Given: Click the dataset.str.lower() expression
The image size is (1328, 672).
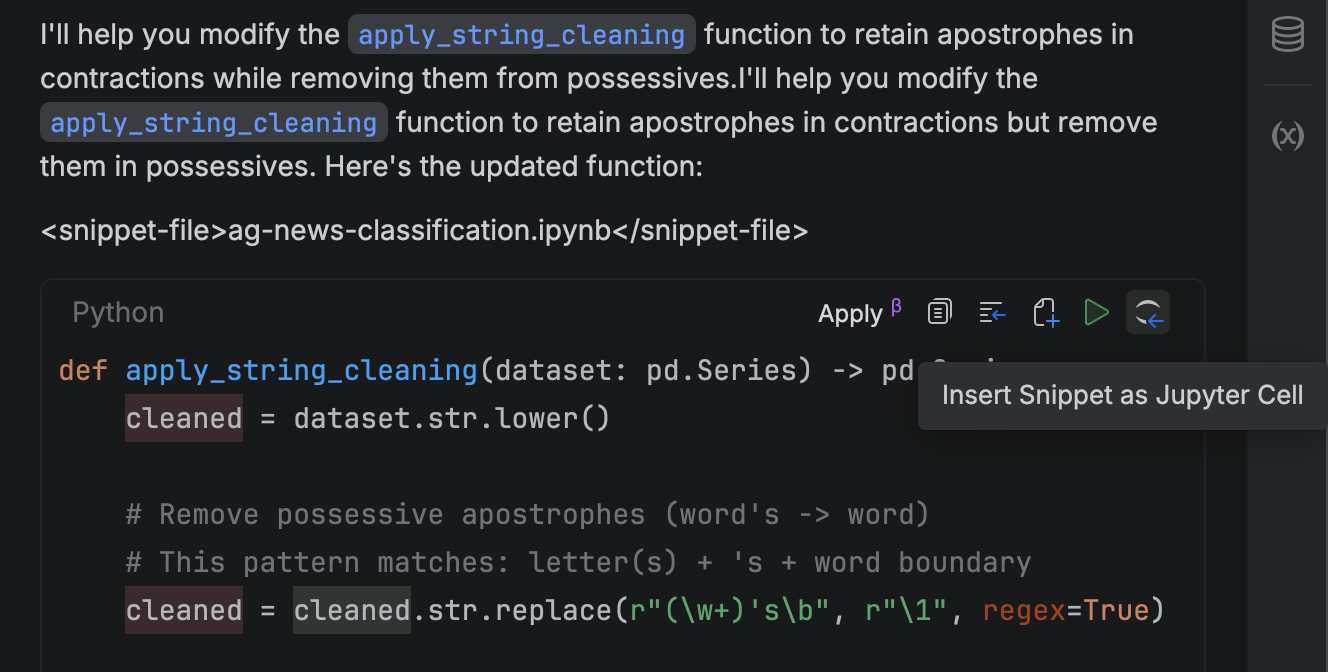Looking at the screenshot, I should [451, 418].
